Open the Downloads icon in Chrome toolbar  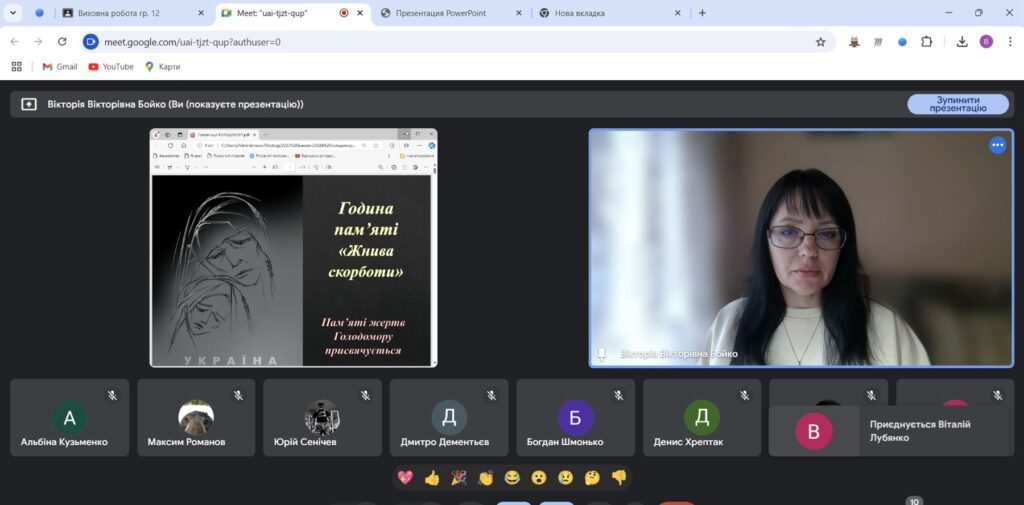click(962, 42)
